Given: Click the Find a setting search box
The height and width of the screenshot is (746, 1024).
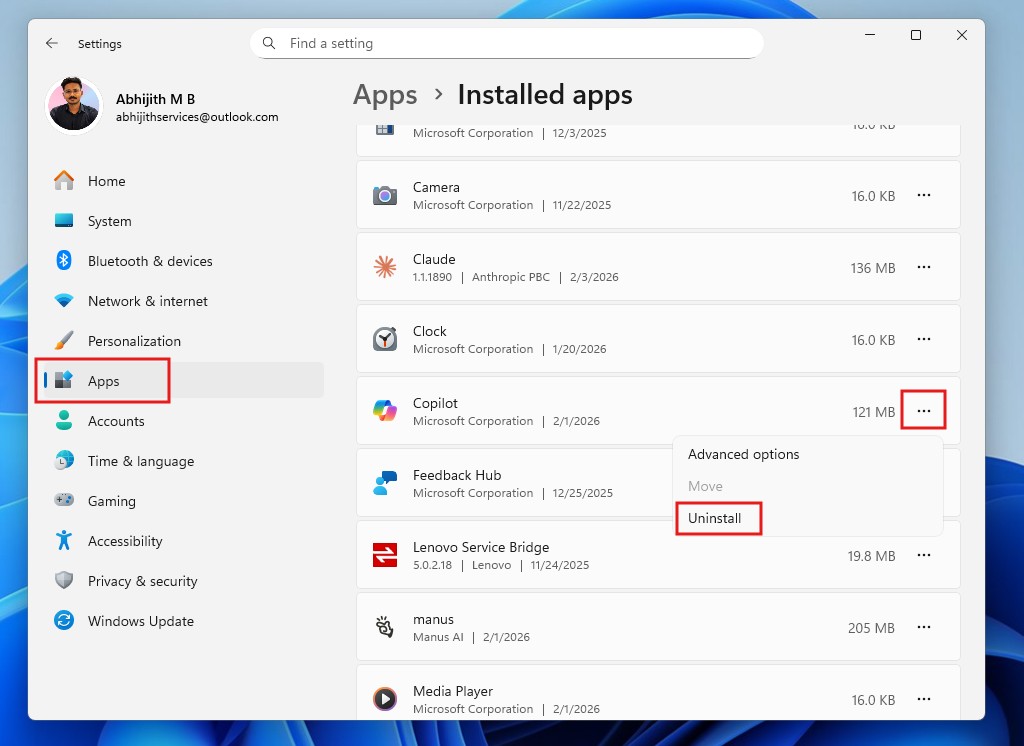Looking at the screenshot, I should click(x=505, y=43).
